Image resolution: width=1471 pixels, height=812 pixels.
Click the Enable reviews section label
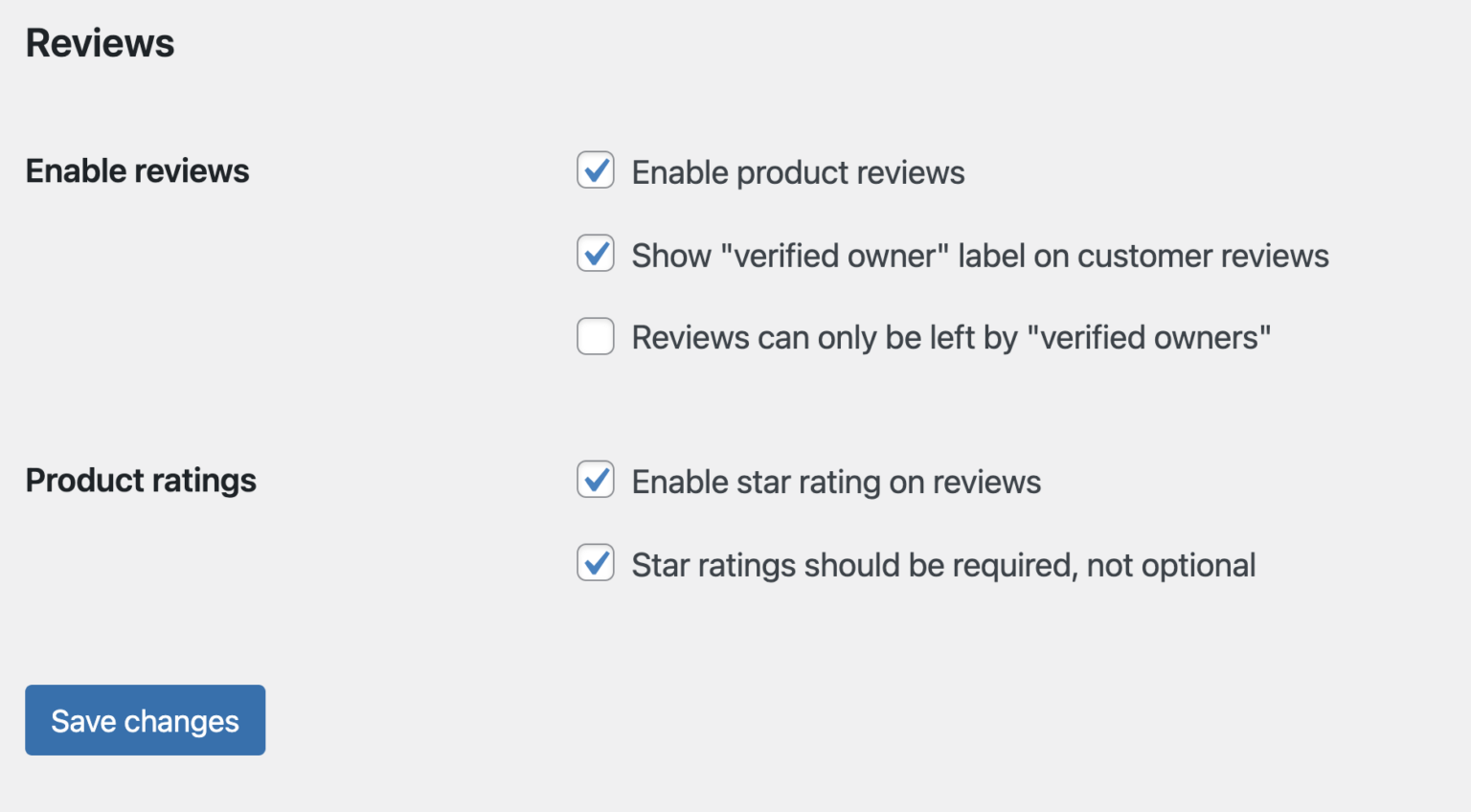pos(137,170)
